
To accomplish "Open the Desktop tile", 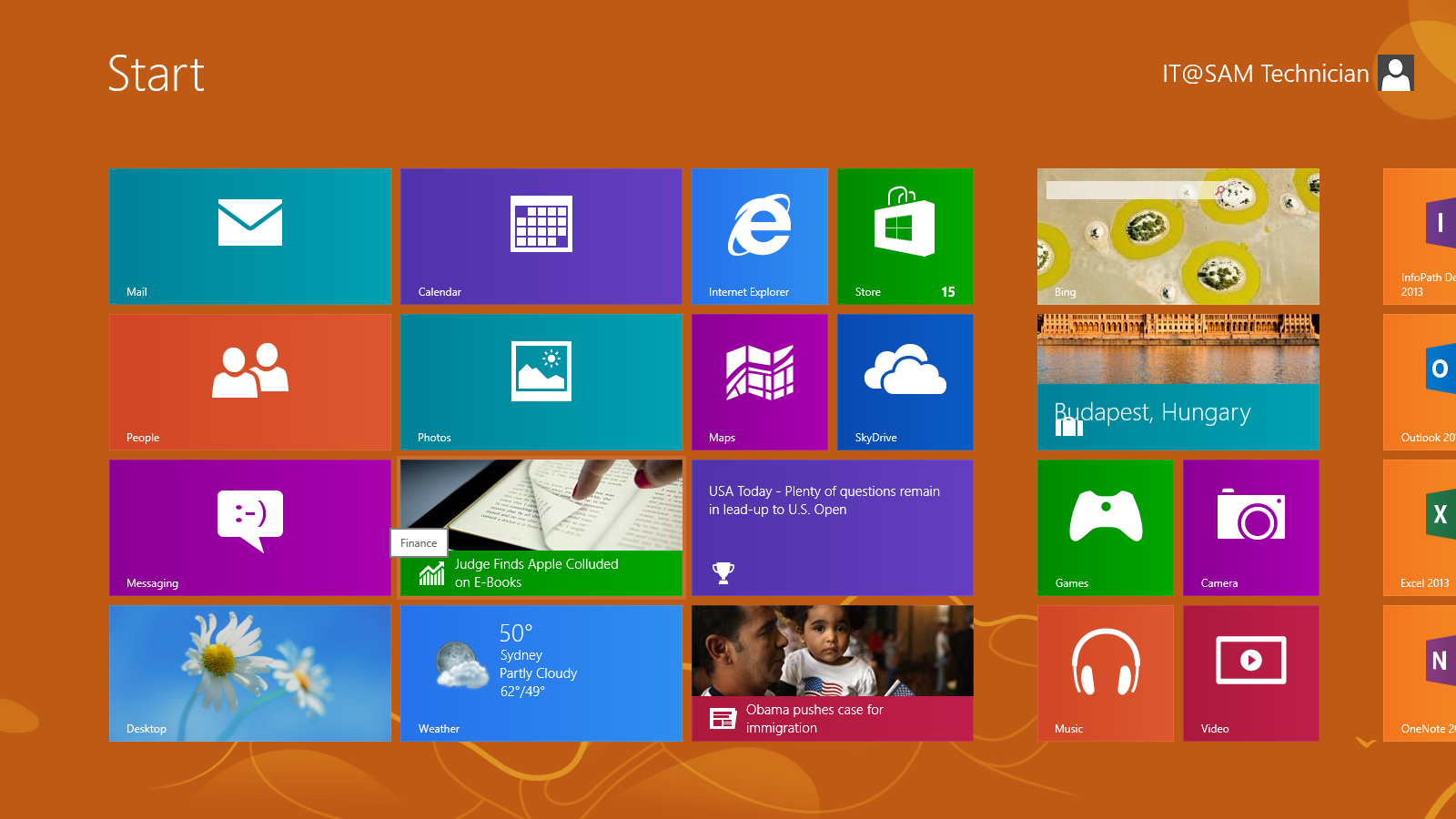I will point(250,673).
